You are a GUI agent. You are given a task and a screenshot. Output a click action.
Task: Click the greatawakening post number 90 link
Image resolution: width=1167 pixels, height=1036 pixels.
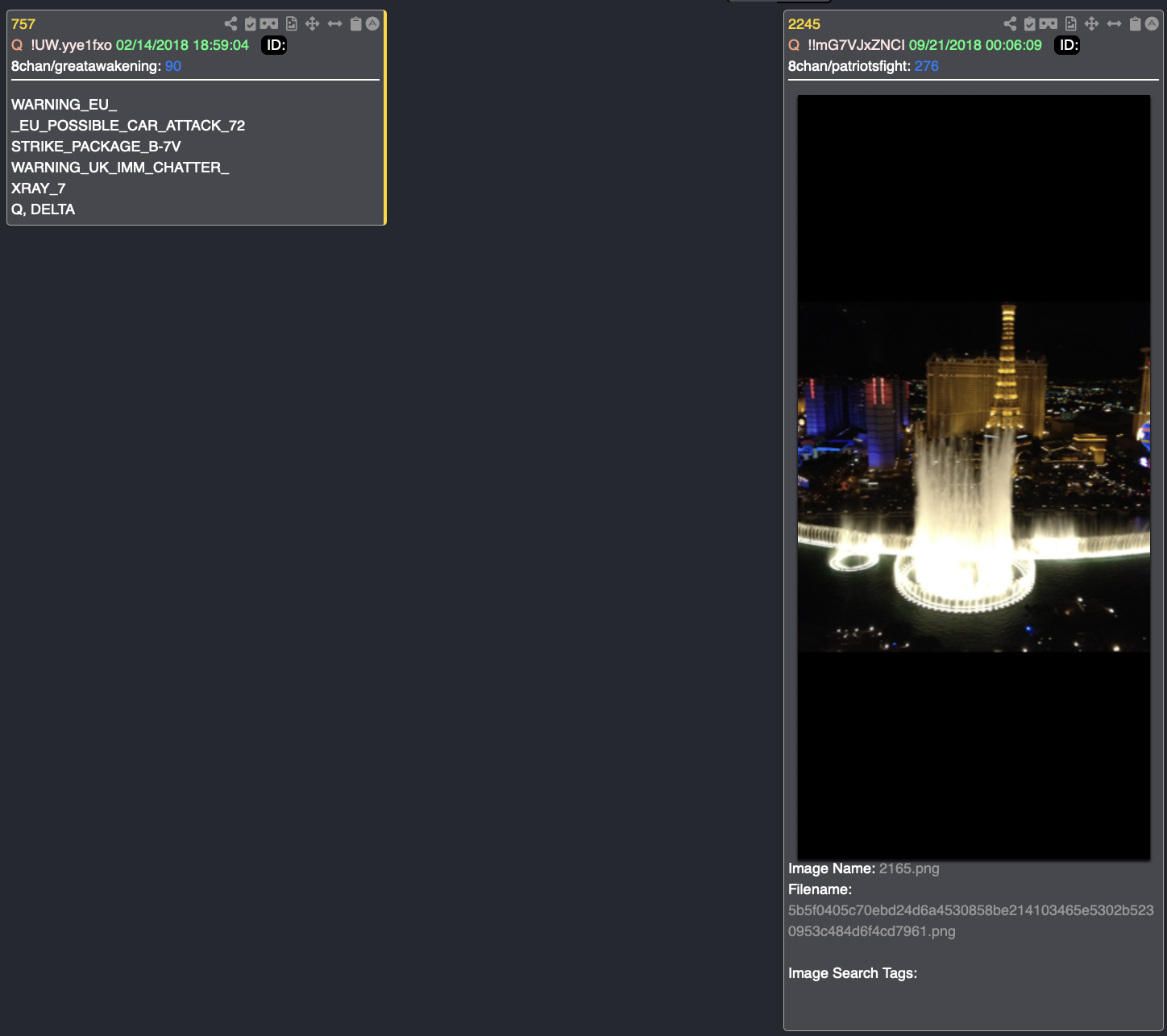click(173, 66)
